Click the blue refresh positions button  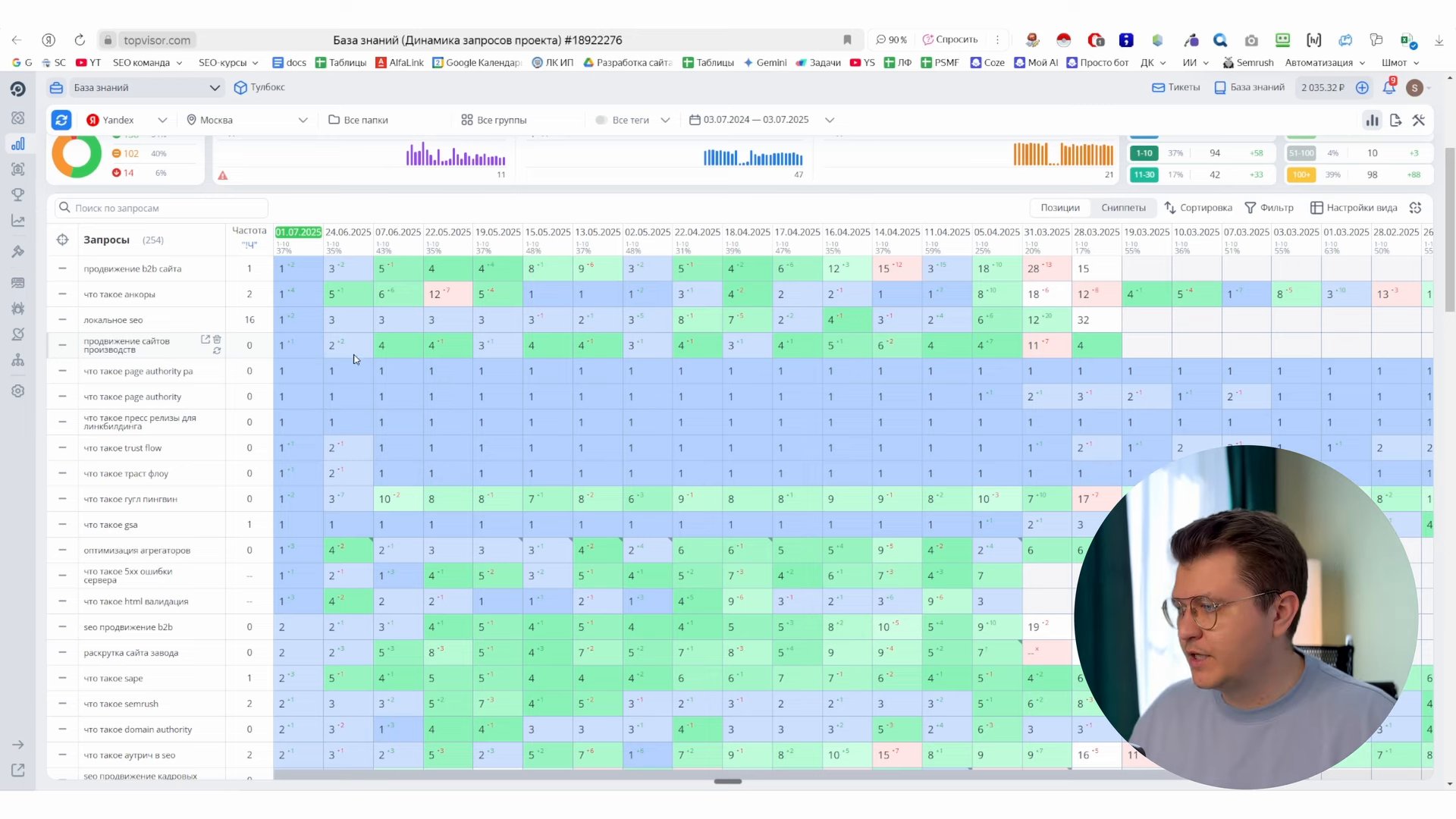point(61,120)
